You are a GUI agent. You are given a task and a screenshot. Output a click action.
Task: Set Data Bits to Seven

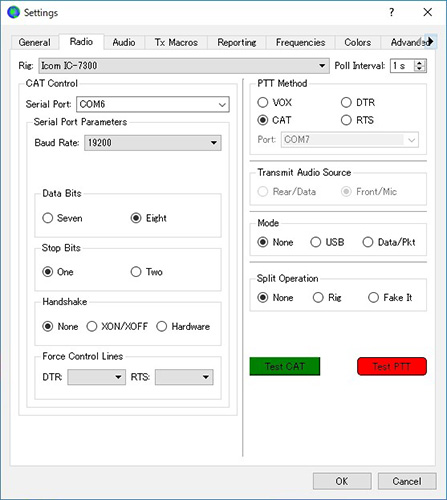48,218
